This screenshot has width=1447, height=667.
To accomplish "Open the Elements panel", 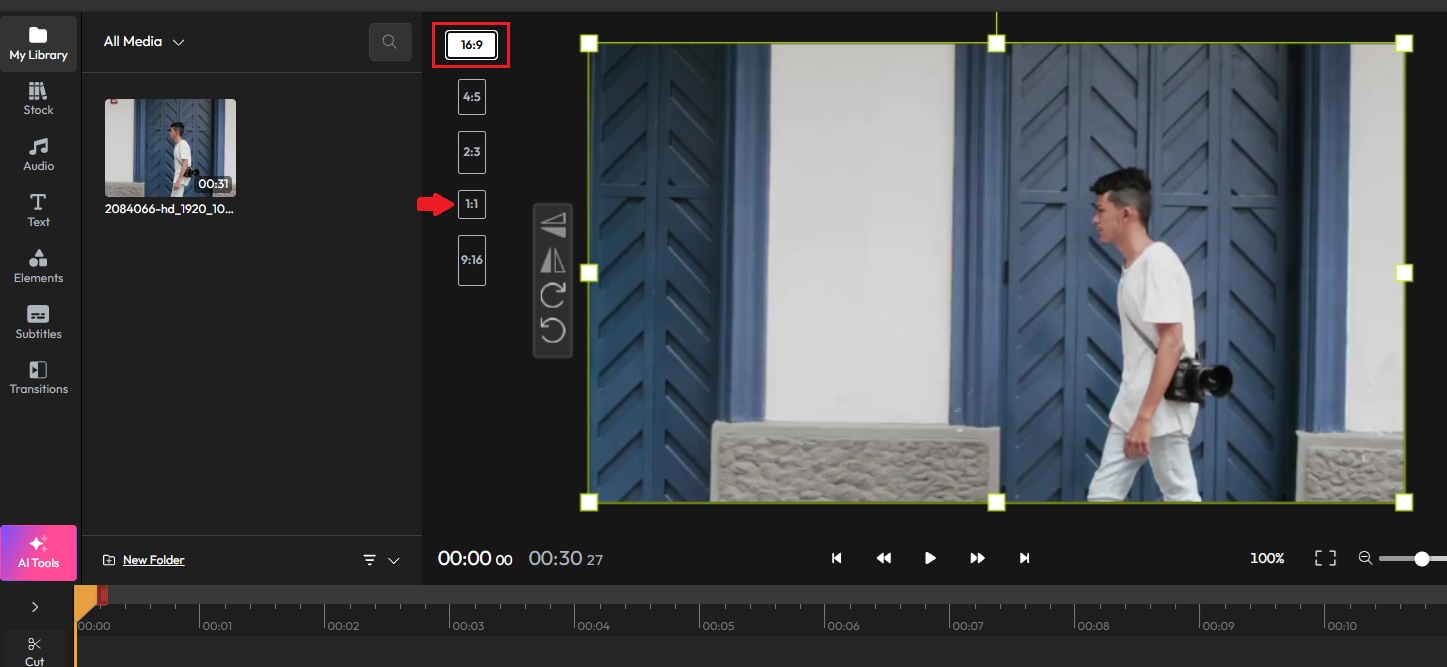I will [38, 266].
